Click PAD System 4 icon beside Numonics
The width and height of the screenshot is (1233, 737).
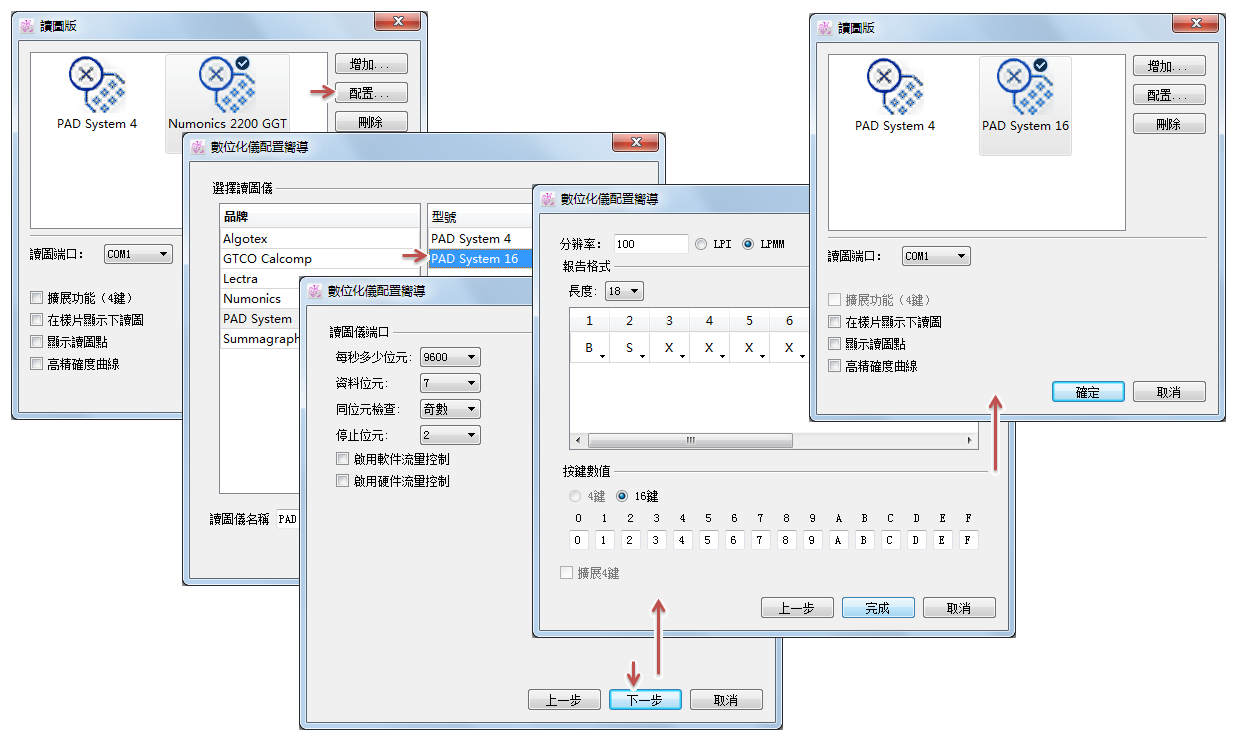(97, 91)
